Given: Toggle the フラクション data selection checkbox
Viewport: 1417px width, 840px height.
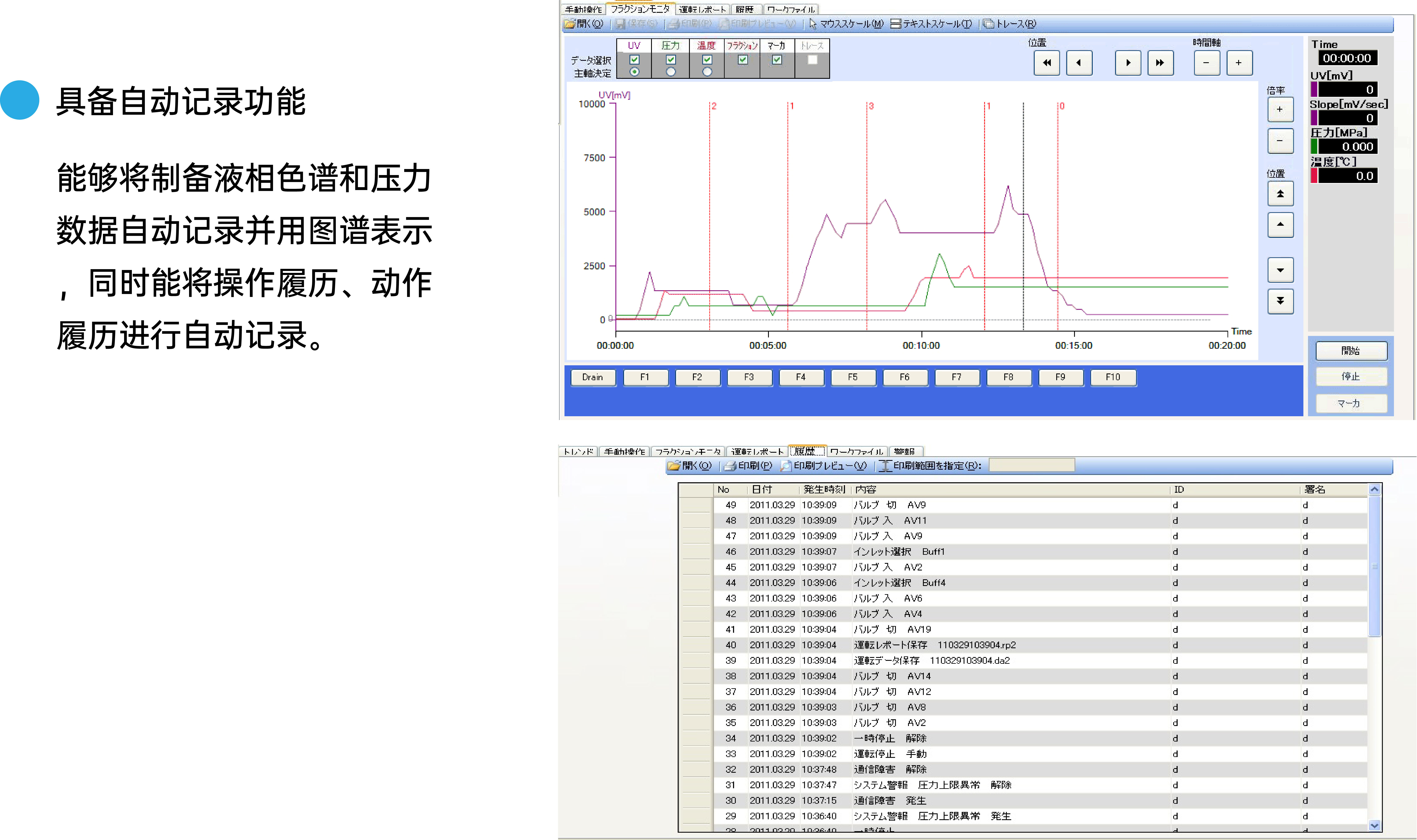Looking at the screenshot, I should pyautogui.click(x=743, y=60).
